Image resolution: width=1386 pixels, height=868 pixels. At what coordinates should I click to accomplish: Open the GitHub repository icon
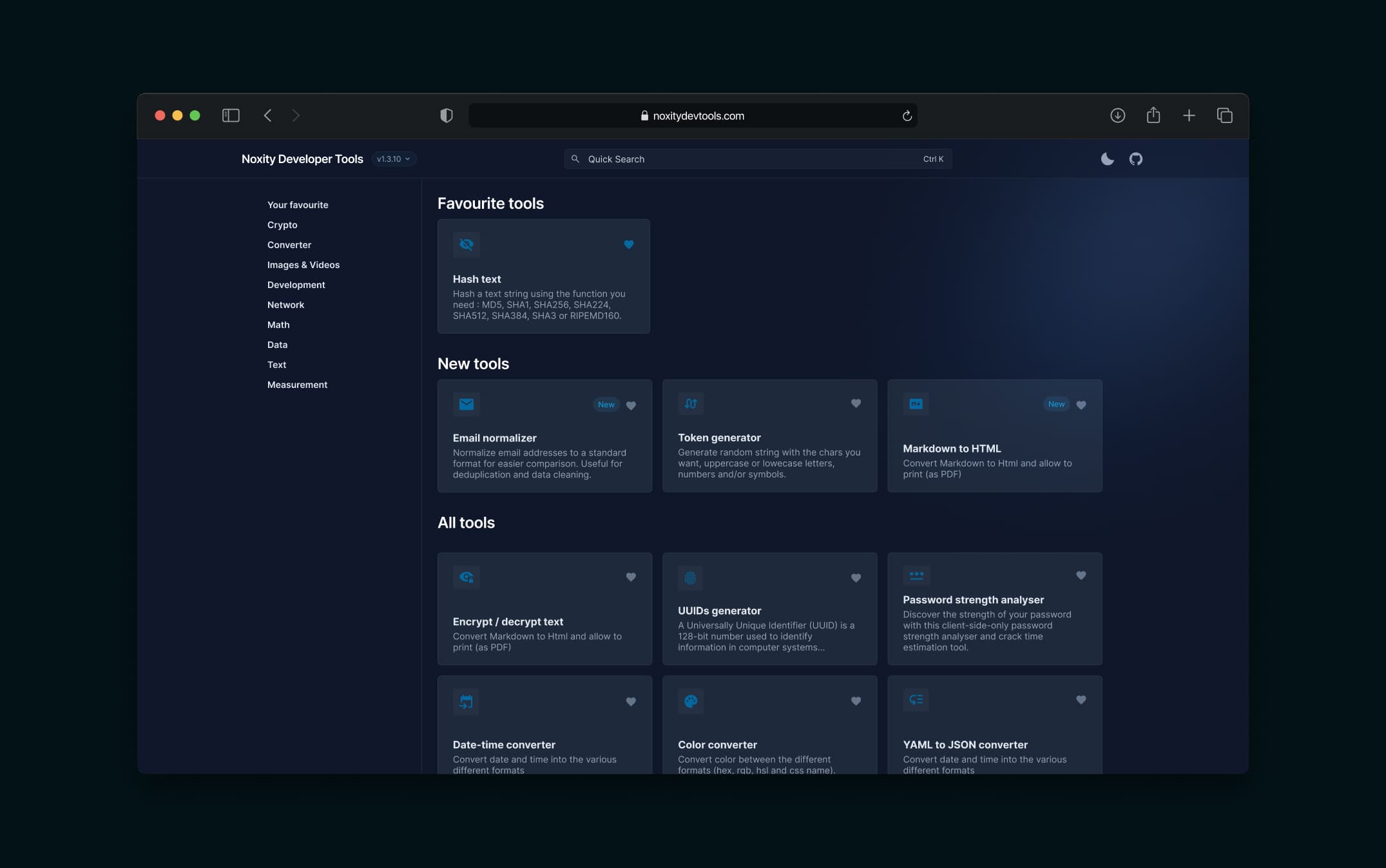point(1135,159)
